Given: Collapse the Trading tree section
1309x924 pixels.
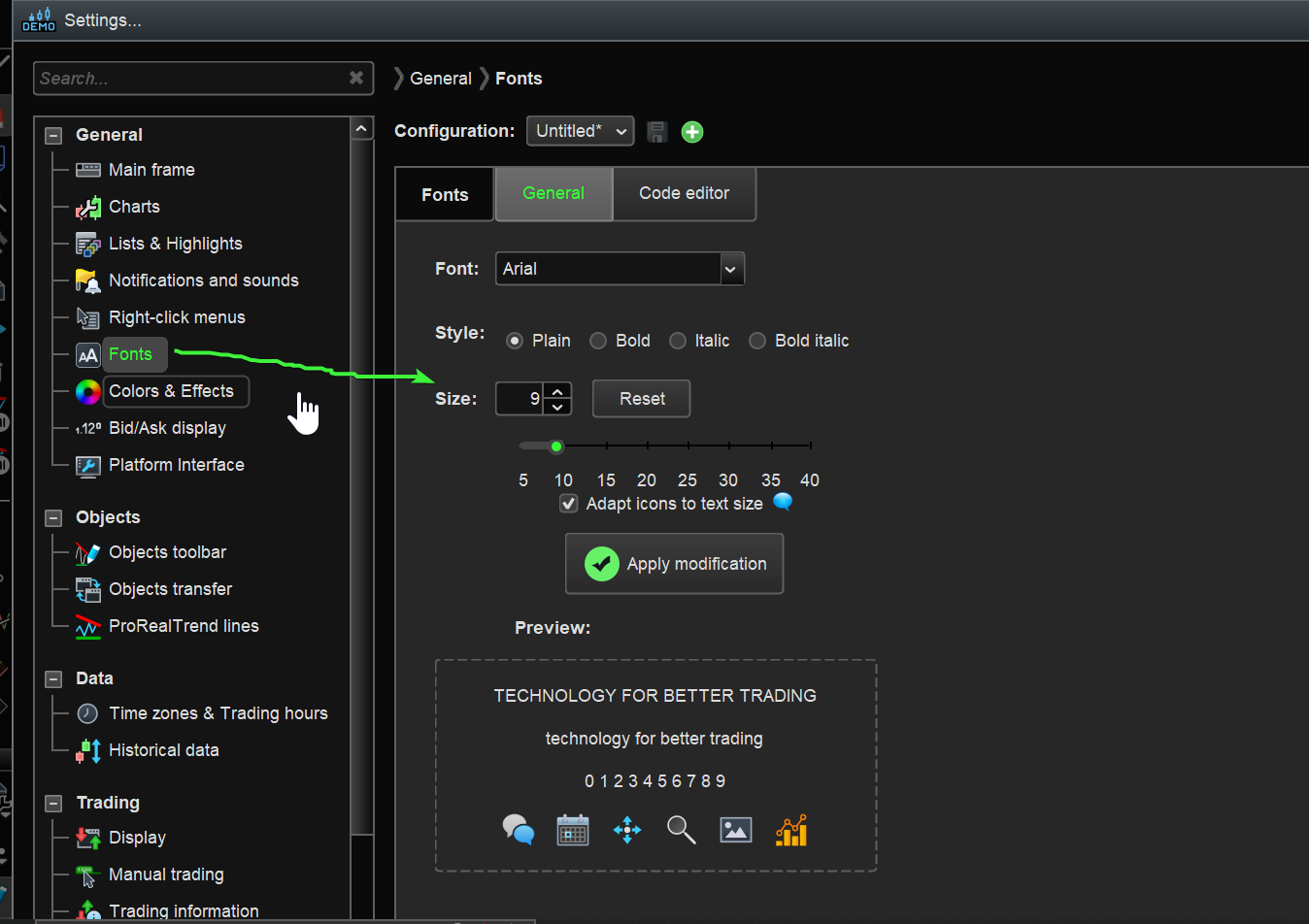Looking at the screenshot, I should coord(54,804).
